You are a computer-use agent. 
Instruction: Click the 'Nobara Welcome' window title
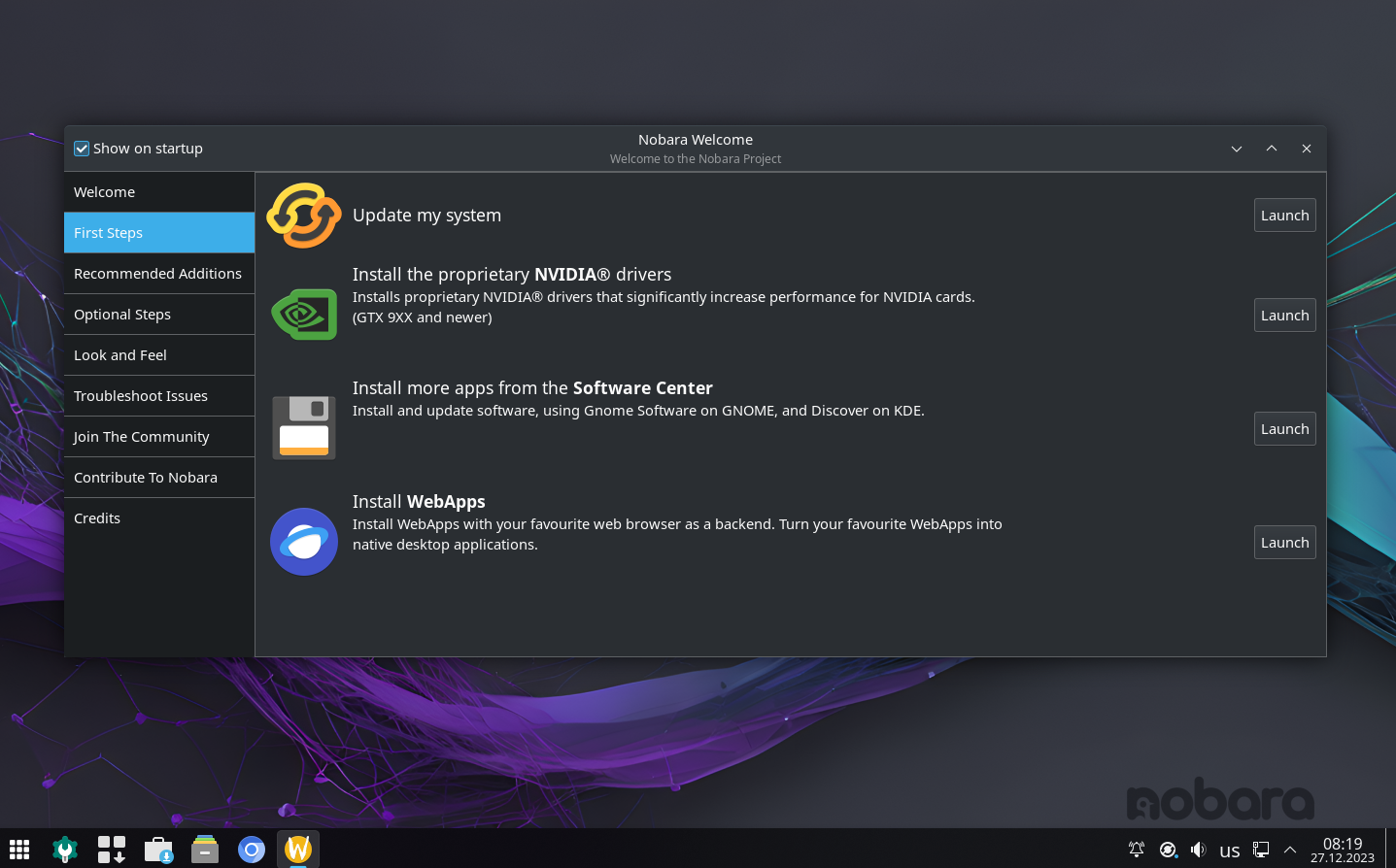click(x=696, y=140)
